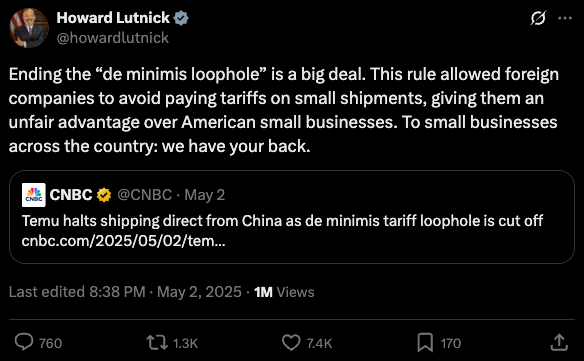This screenshot has height=361, width=584.
Task: Bookmark this post with the bookmark icon
Action: pyautogui.click(x=425, y=342)
